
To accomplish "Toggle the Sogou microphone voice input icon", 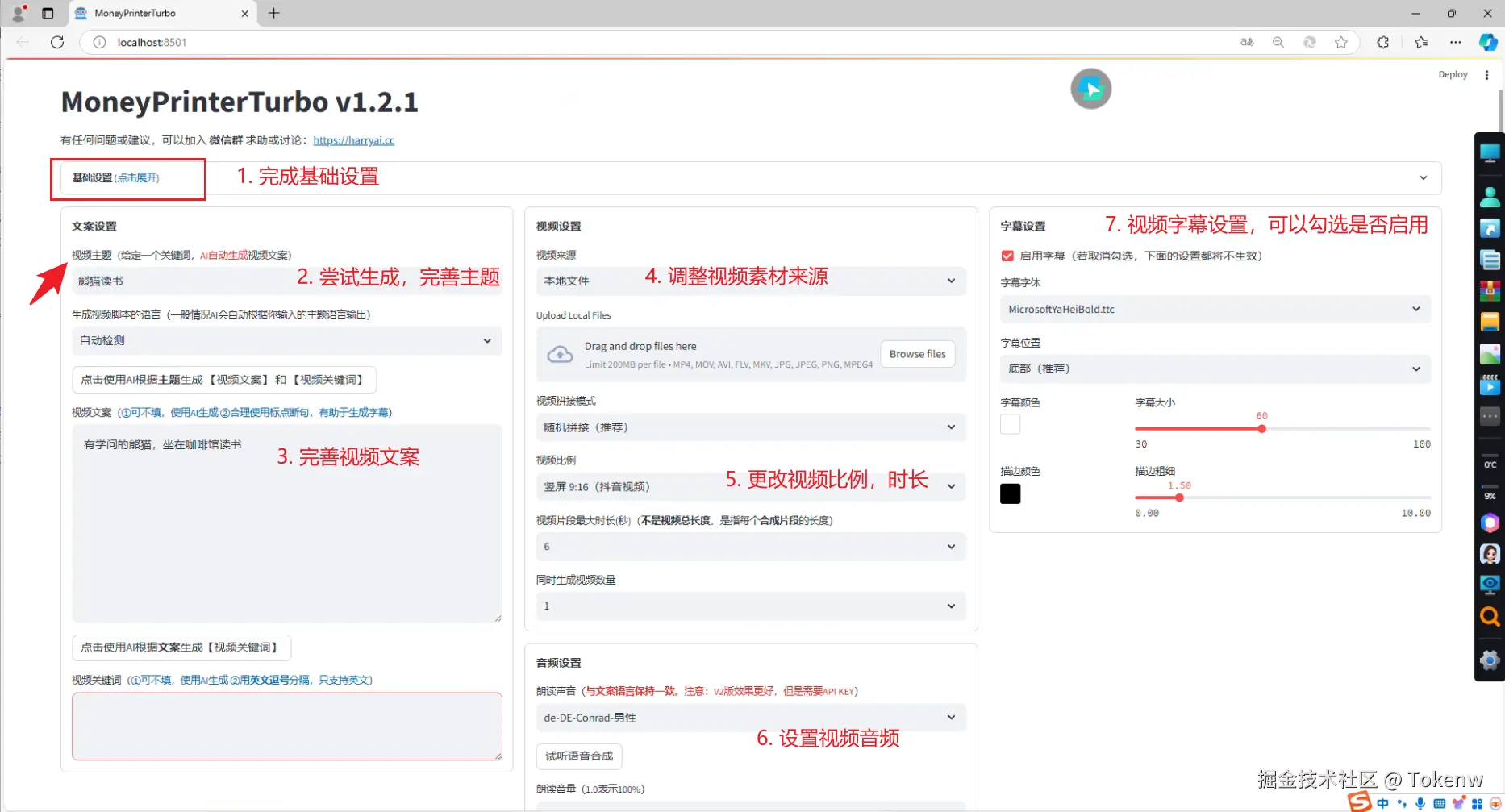I will pyautogui.click(x=1420, y=803).
